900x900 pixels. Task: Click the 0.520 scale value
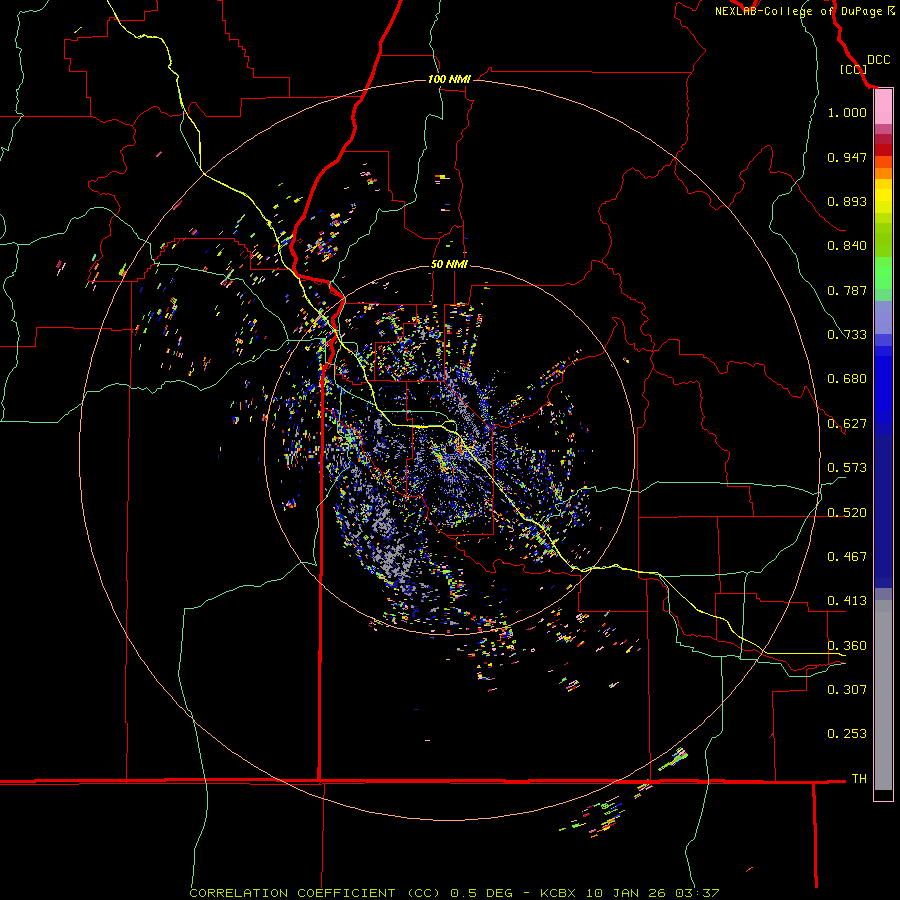pos(847,513)
